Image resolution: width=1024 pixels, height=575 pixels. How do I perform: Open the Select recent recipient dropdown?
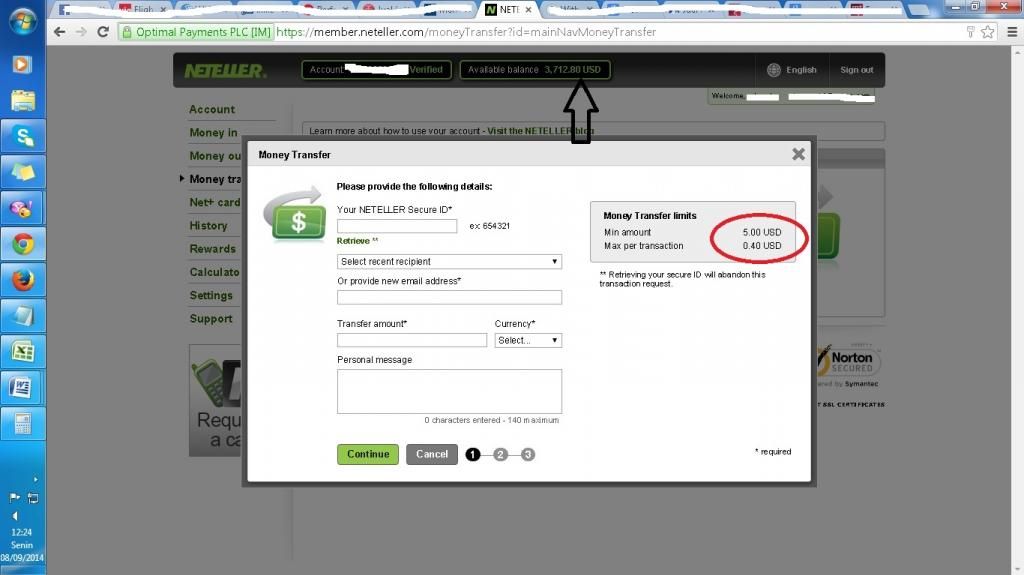click(449, 261)
